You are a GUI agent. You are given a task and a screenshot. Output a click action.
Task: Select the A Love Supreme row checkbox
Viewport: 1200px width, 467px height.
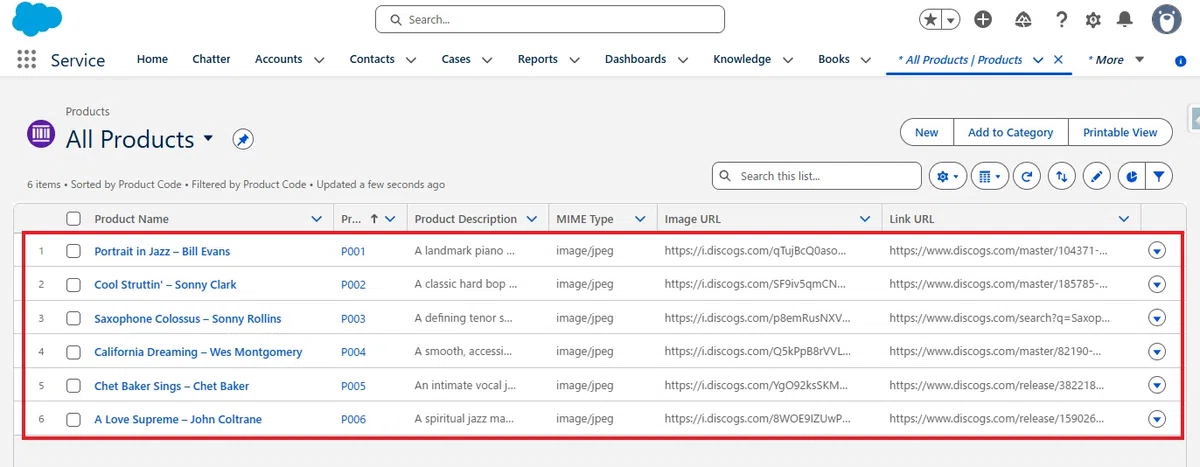click(73, 420)
